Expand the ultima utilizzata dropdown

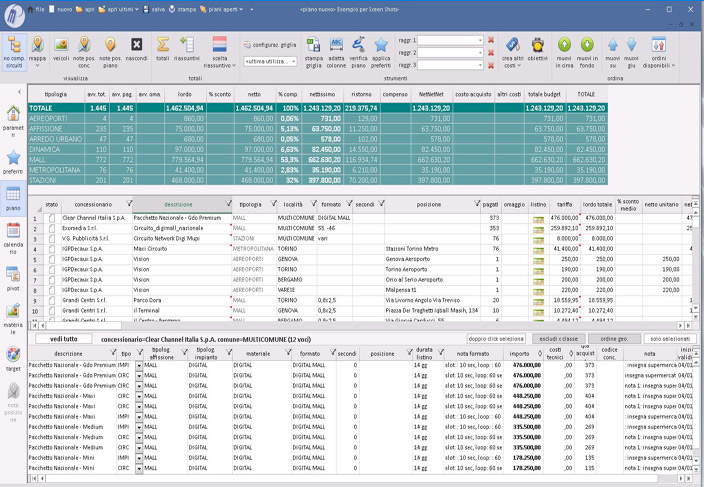click(293, 61)
